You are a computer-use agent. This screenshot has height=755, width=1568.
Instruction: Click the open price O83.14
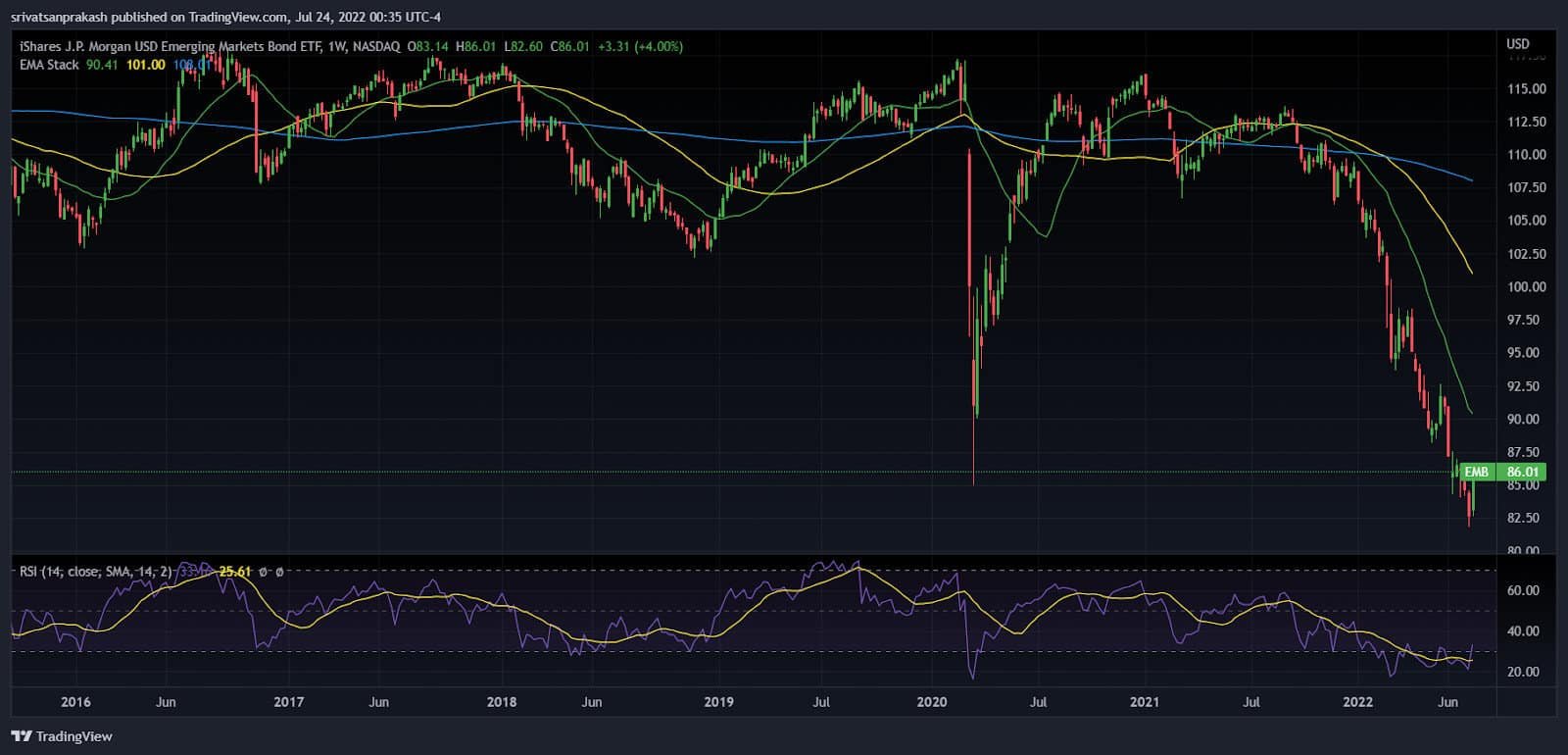click(428, 46)
